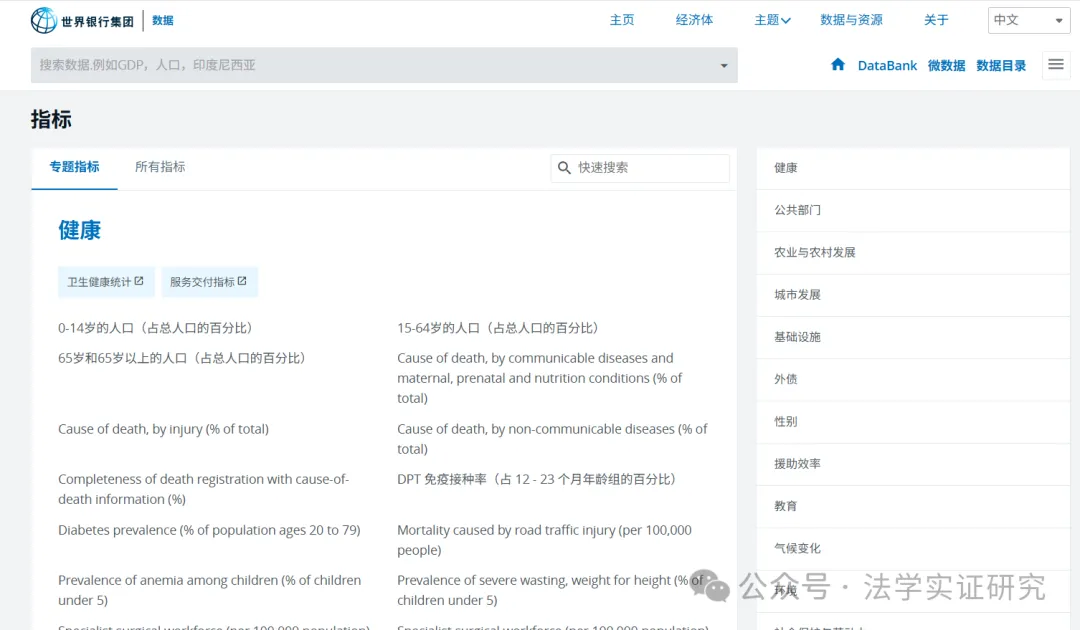Focus the 快速搜索 quick search field
Viewport: 1080px width, 630px height.
[640, 168]
